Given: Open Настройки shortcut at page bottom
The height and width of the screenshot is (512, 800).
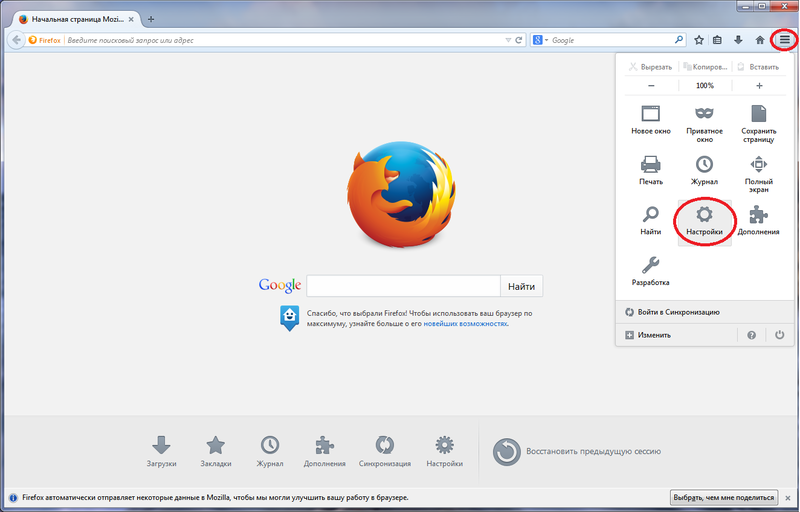Looking at the screenshot, I should [445, 452].
